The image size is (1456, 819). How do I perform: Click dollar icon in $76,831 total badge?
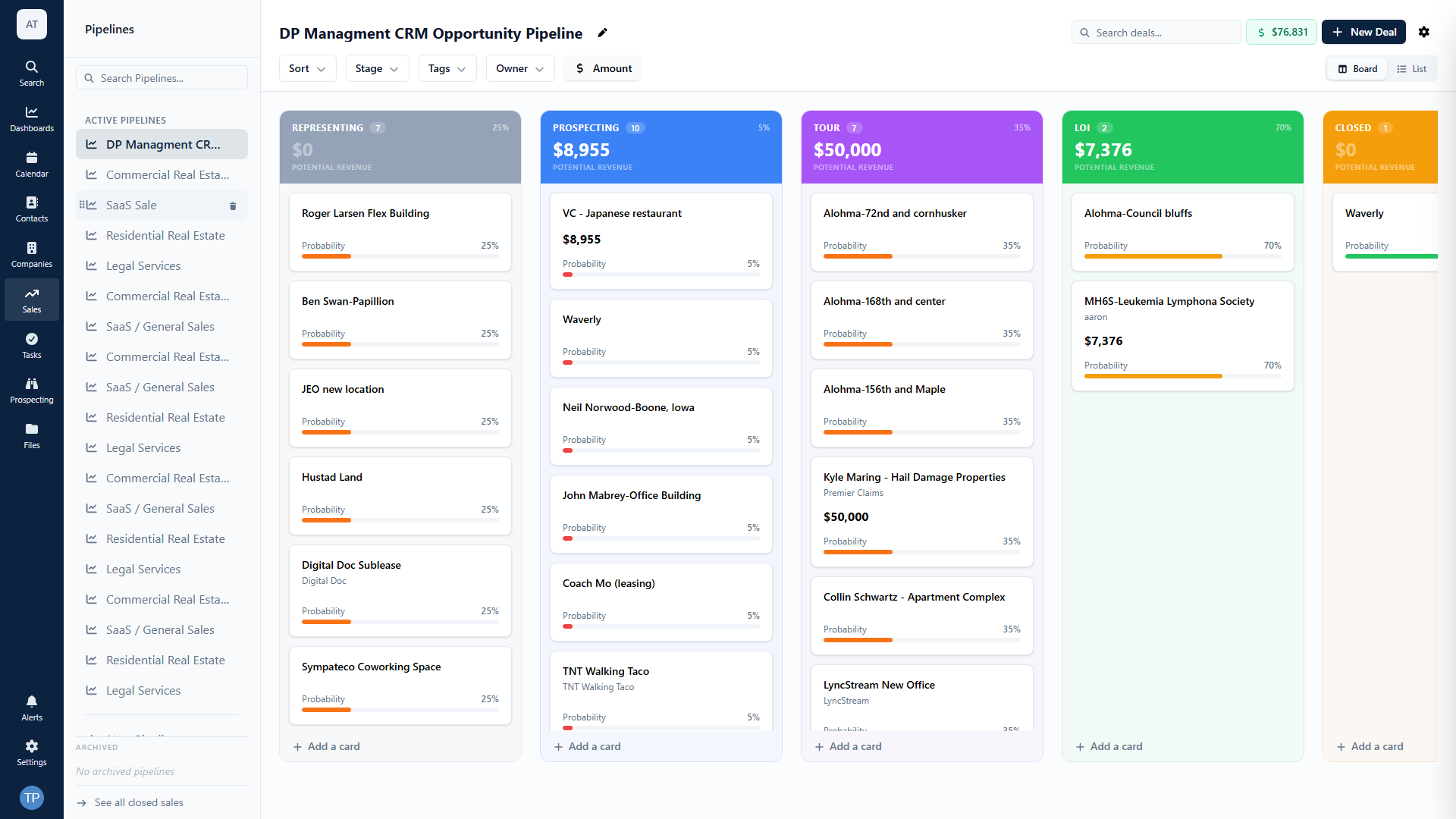click(x=1261, y=33)
